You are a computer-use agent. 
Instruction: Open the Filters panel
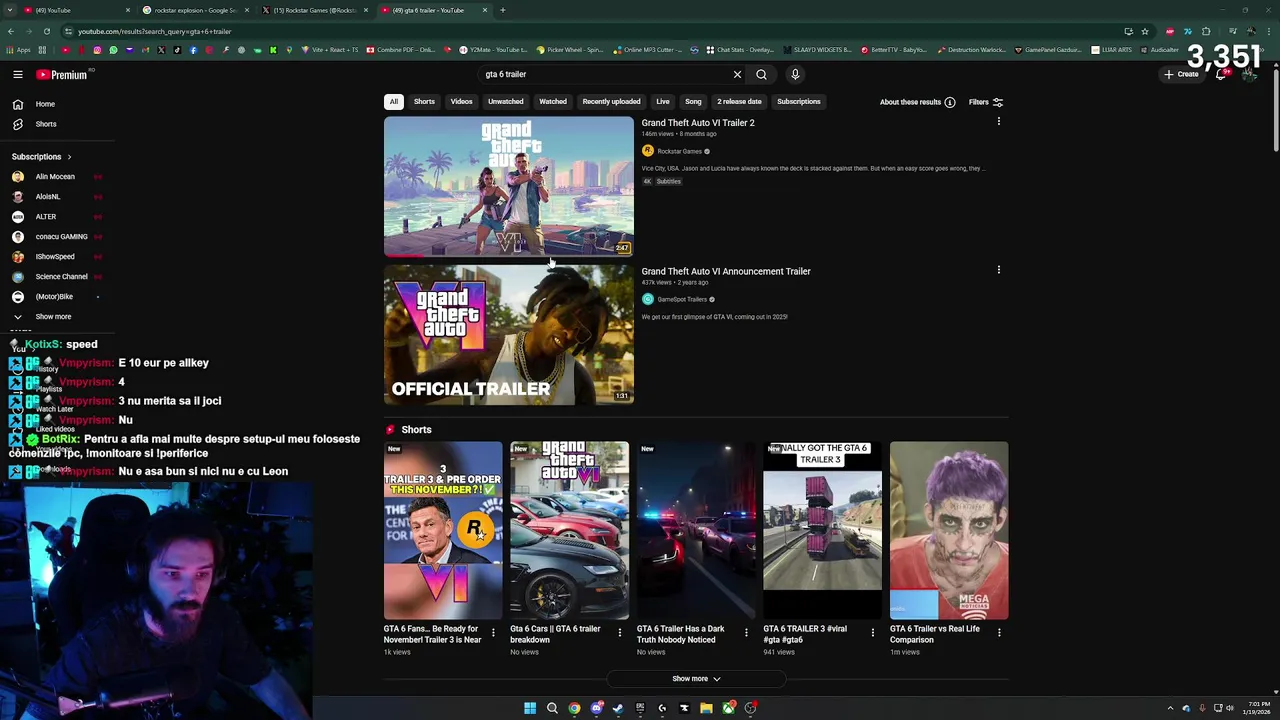pos(985,102)
